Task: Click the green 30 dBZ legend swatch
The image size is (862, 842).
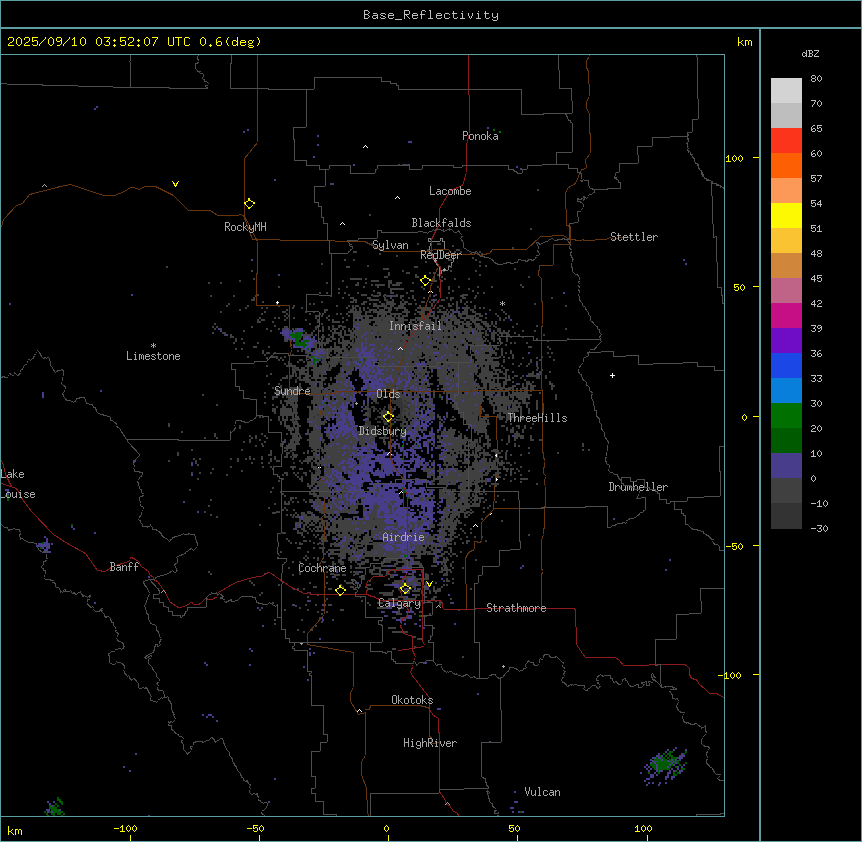Action: click(x=786, y=415)
